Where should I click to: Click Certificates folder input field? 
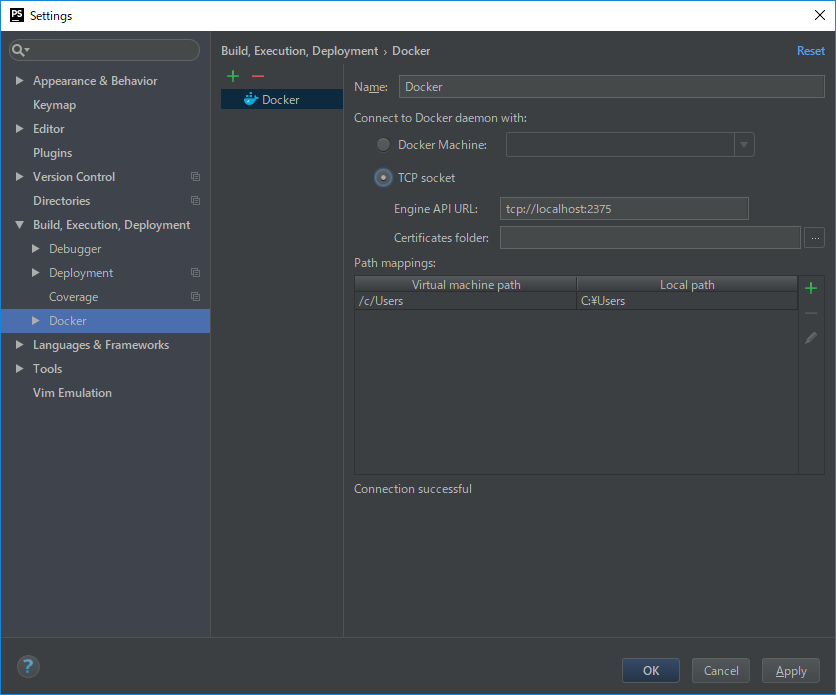[x=650, y=238]
